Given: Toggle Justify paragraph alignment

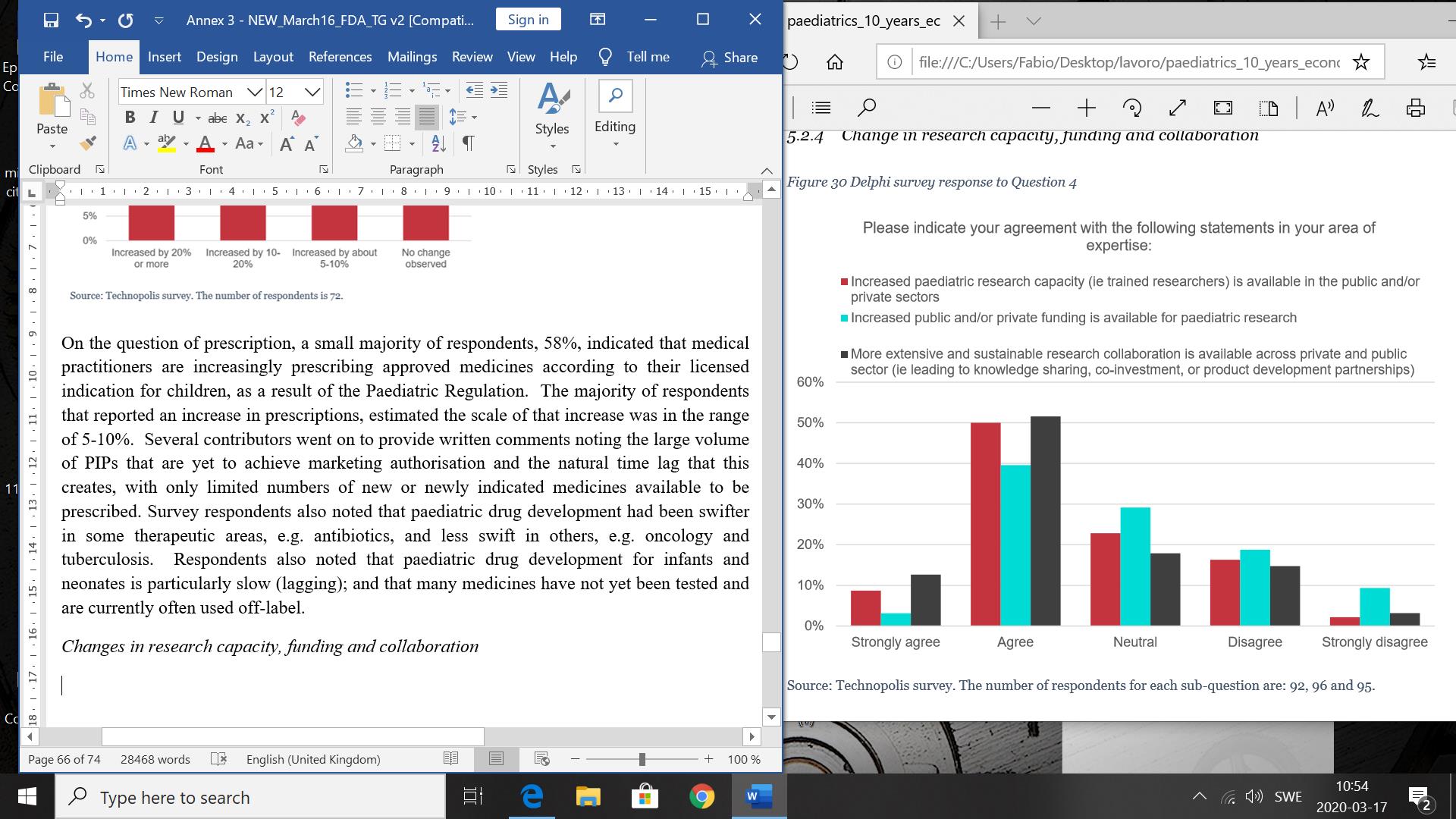Looking at the screenshot, I should tap(427, 117).
